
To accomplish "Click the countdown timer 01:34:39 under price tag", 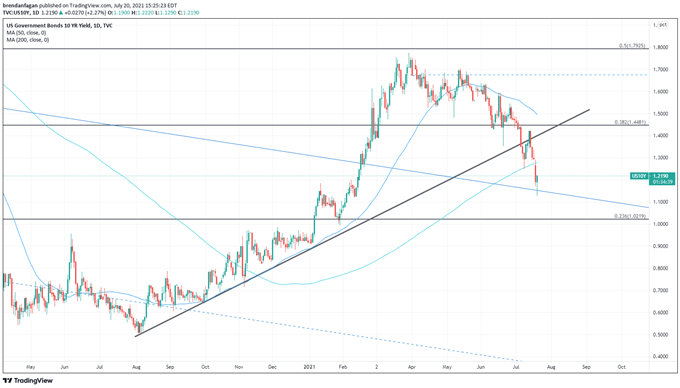I will coord(664,182).
